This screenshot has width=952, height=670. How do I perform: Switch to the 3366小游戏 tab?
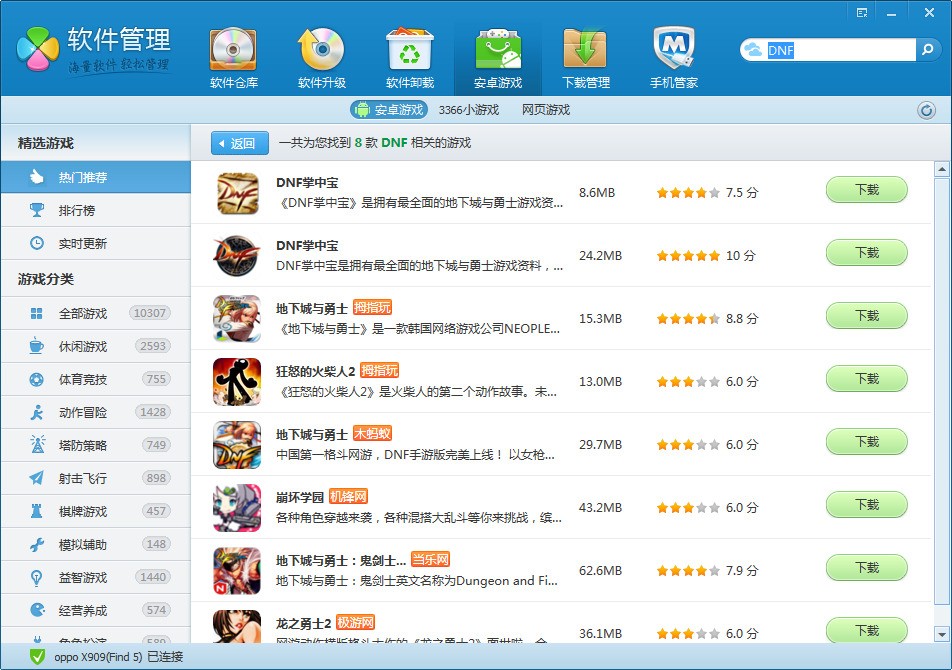(x=469, y=110)
